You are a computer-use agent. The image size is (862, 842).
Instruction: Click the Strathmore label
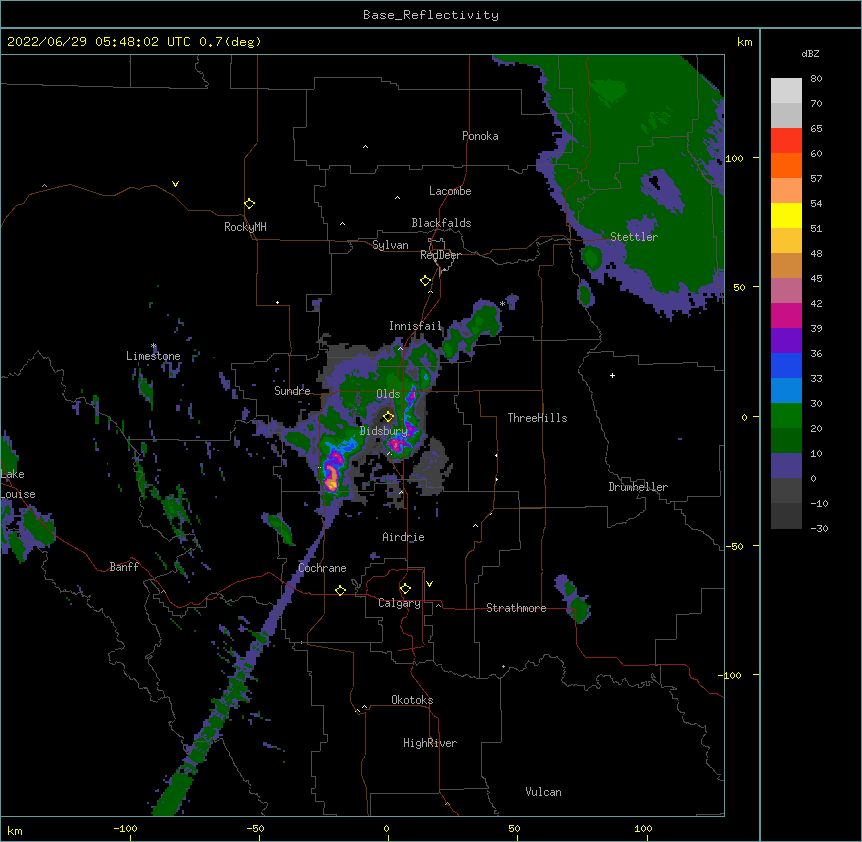point(516,608)
